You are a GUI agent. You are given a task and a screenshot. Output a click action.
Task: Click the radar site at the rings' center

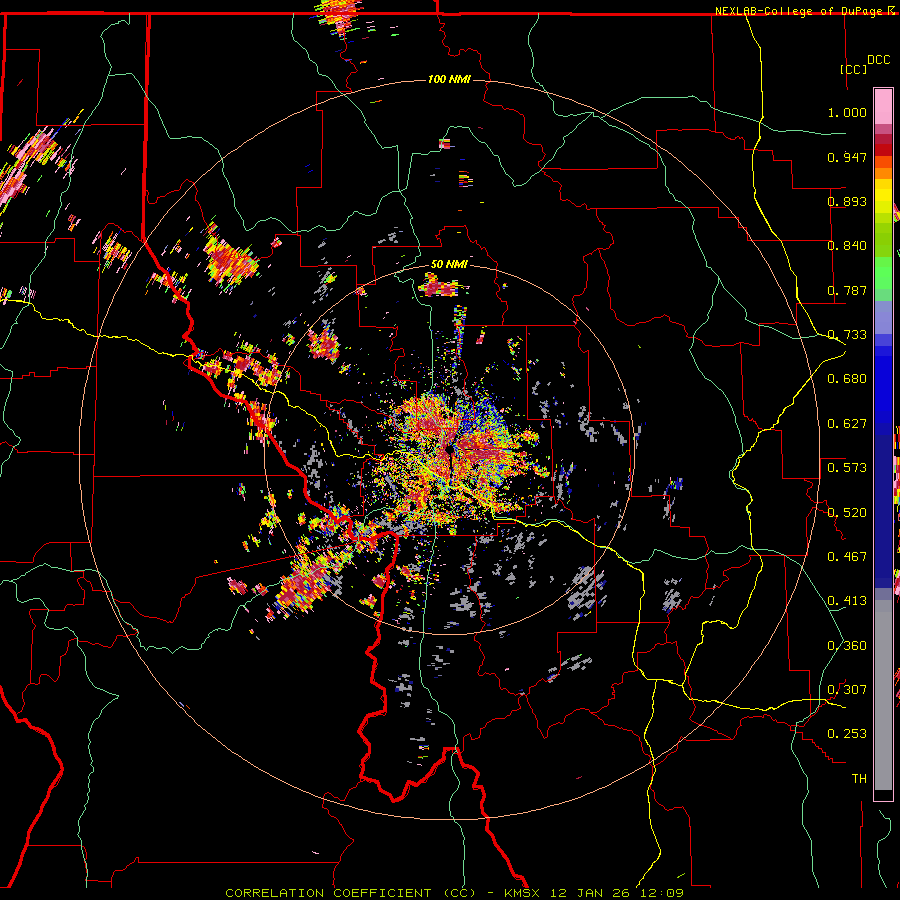click(449, 449)
